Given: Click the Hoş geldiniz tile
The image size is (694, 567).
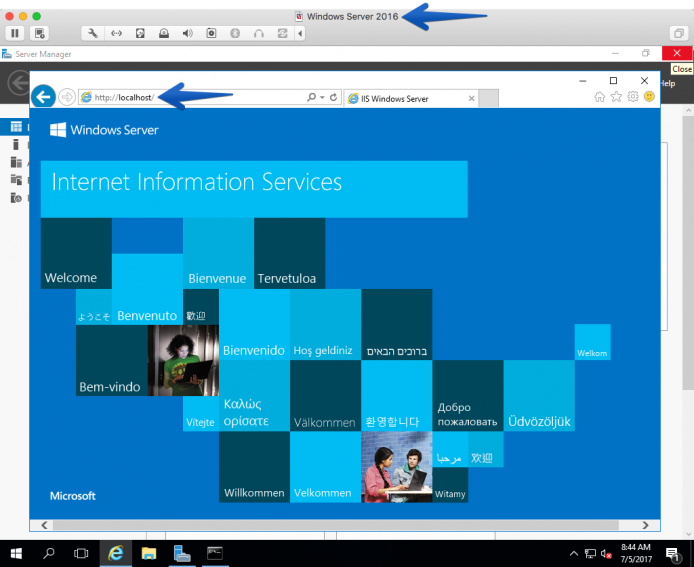Looking at the screenshot, I should [326, 324].
